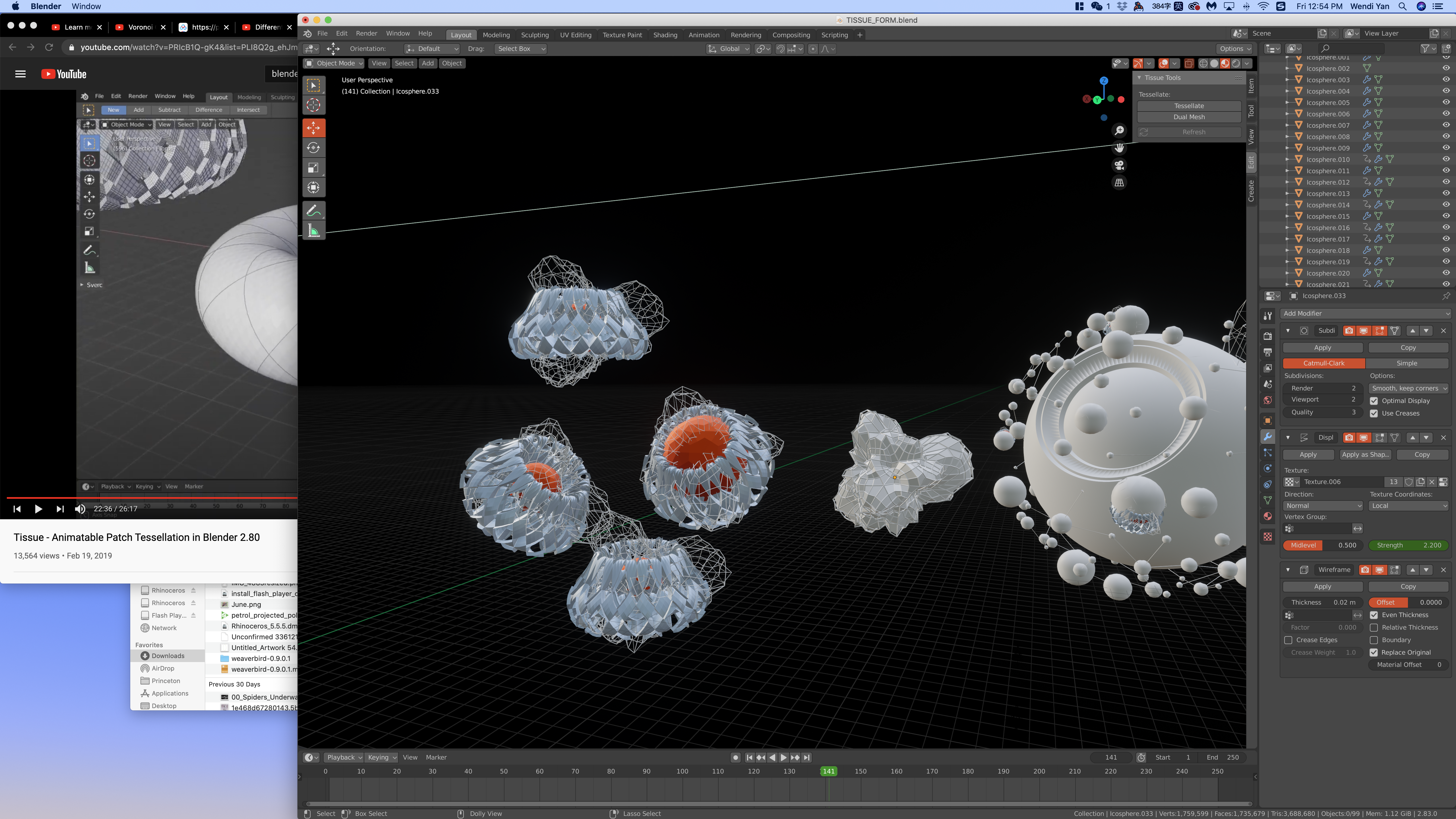Switch perspective/orthographic grid icon
Screen dimensions: 1456x819
1119,183
